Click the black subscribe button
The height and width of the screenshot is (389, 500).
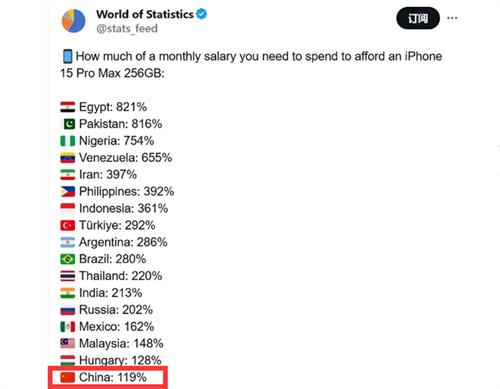click(x=418, y=18)
